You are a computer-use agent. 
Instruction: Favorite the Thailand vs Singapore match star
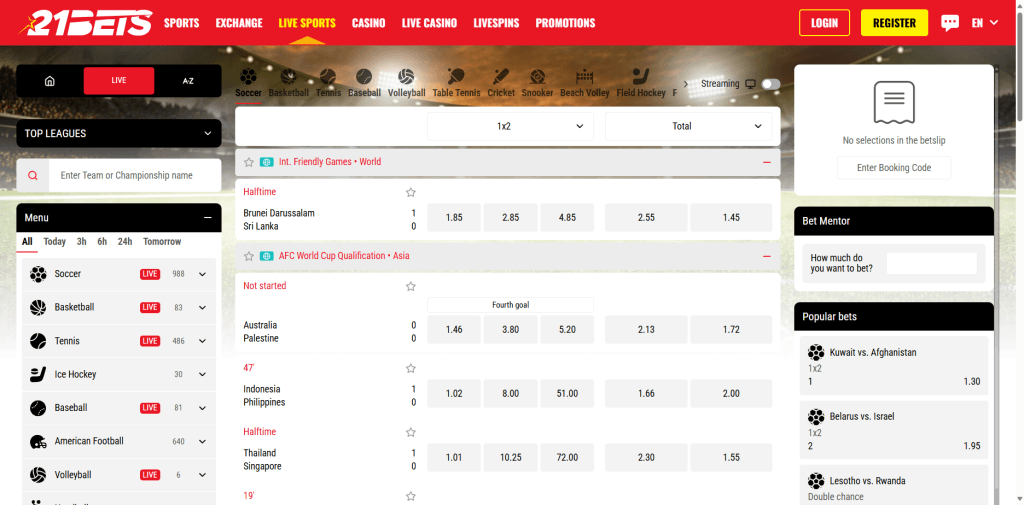pos(411,432)
